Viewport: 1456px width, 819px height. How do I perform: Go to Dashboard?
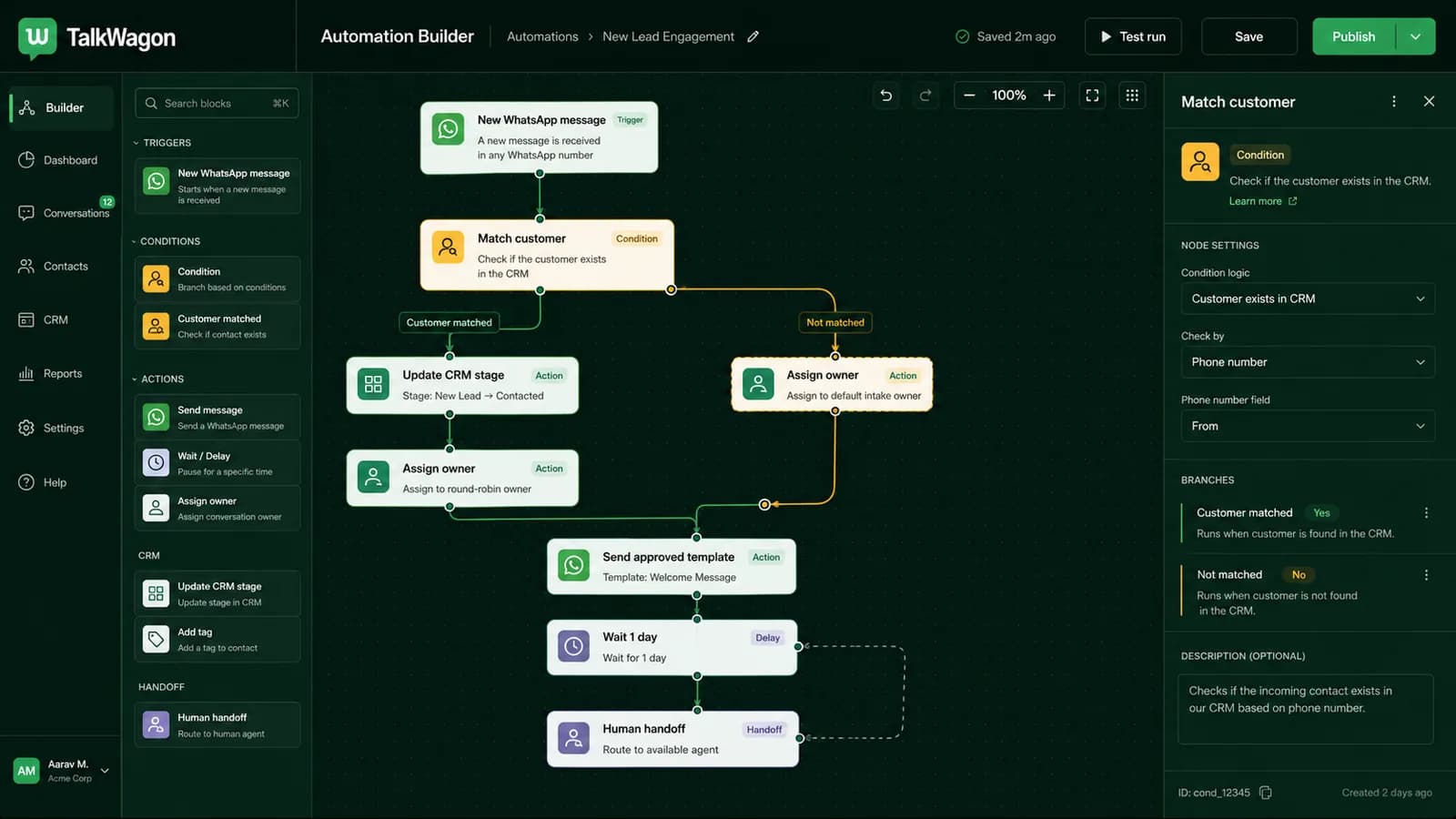click(x=58, y=160)
